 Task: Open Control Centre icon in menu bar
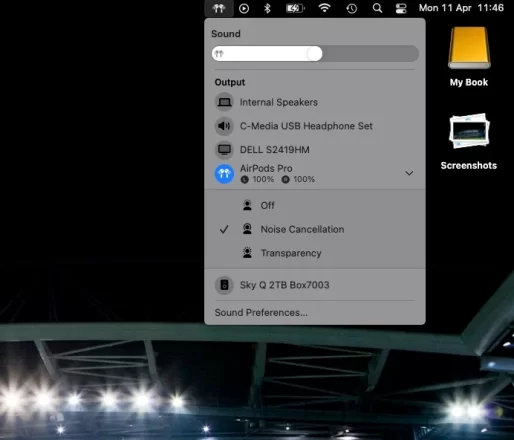click(x=401, y=8)
